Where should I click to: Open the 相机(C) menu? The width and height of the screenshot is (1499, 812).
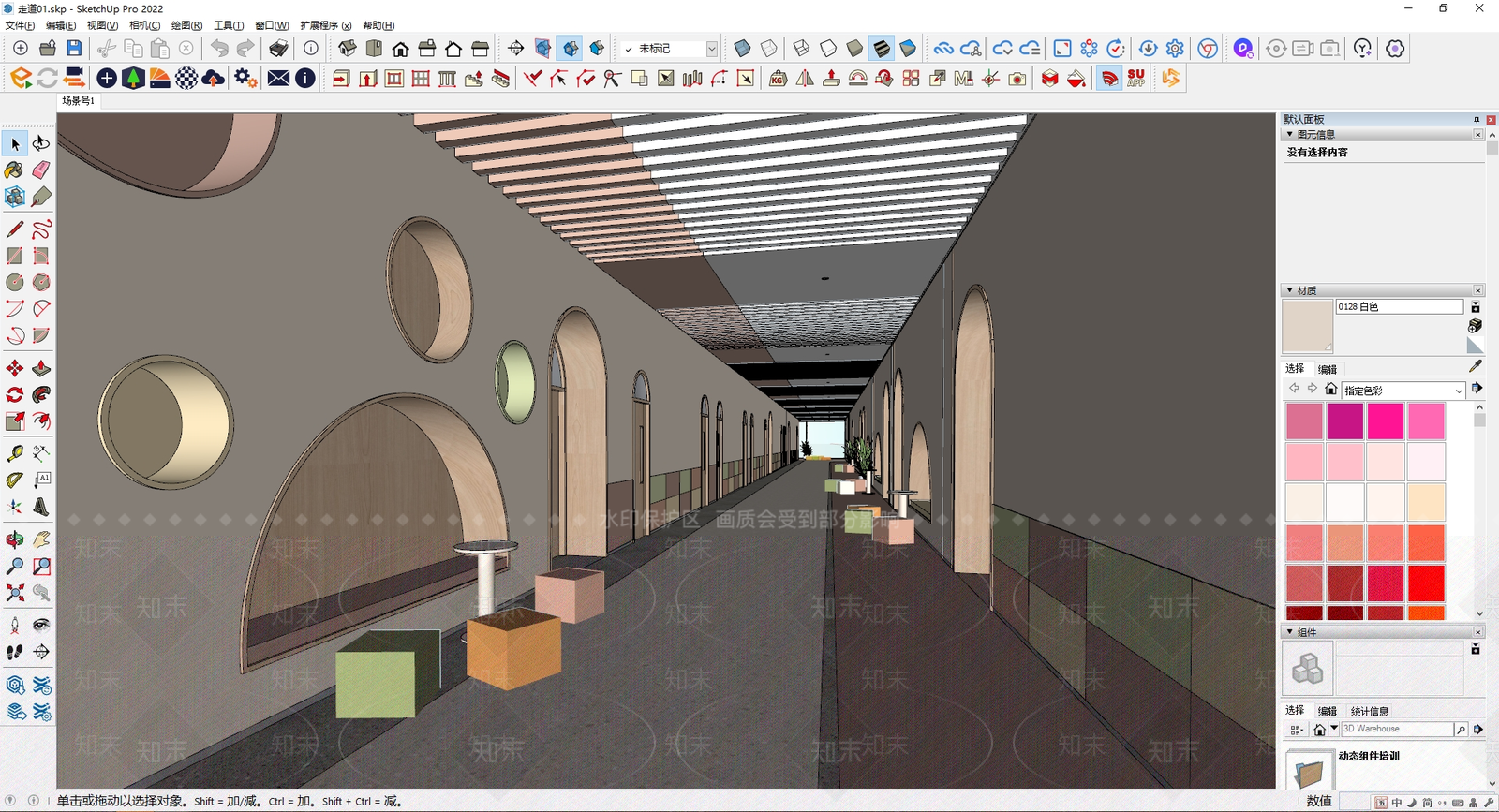coord(144,25)
